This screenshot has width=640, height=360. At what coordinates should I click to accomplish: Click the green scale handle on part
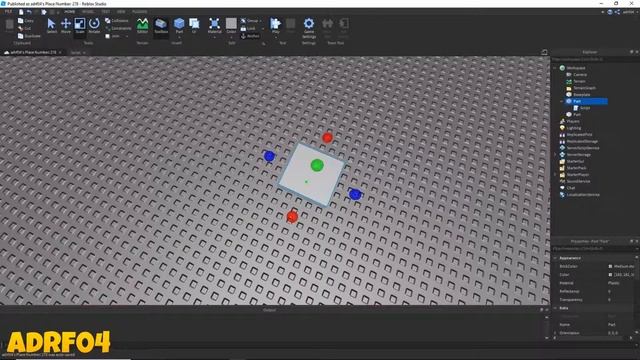(x=317, y=165)
